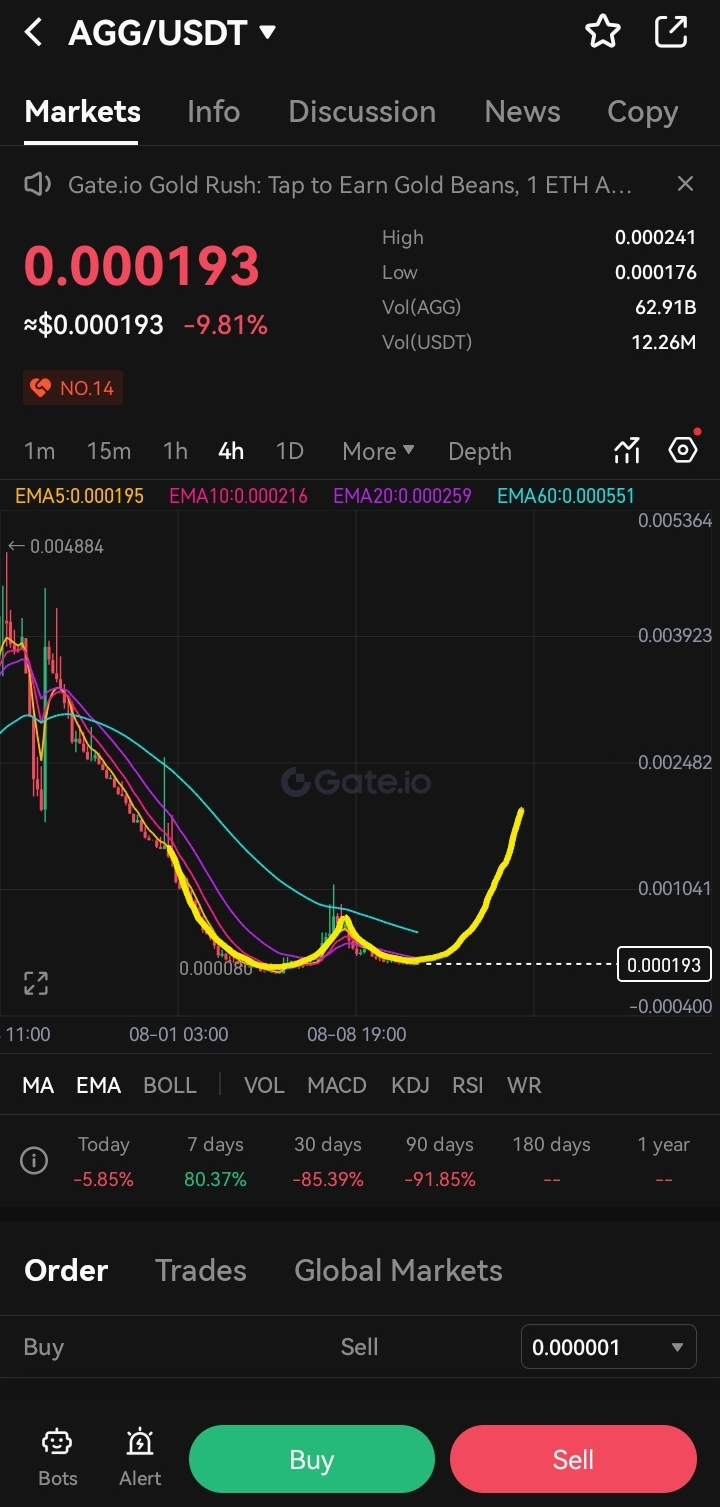Tap the 7 days 80.37% stat

[x=215, y=1161]
